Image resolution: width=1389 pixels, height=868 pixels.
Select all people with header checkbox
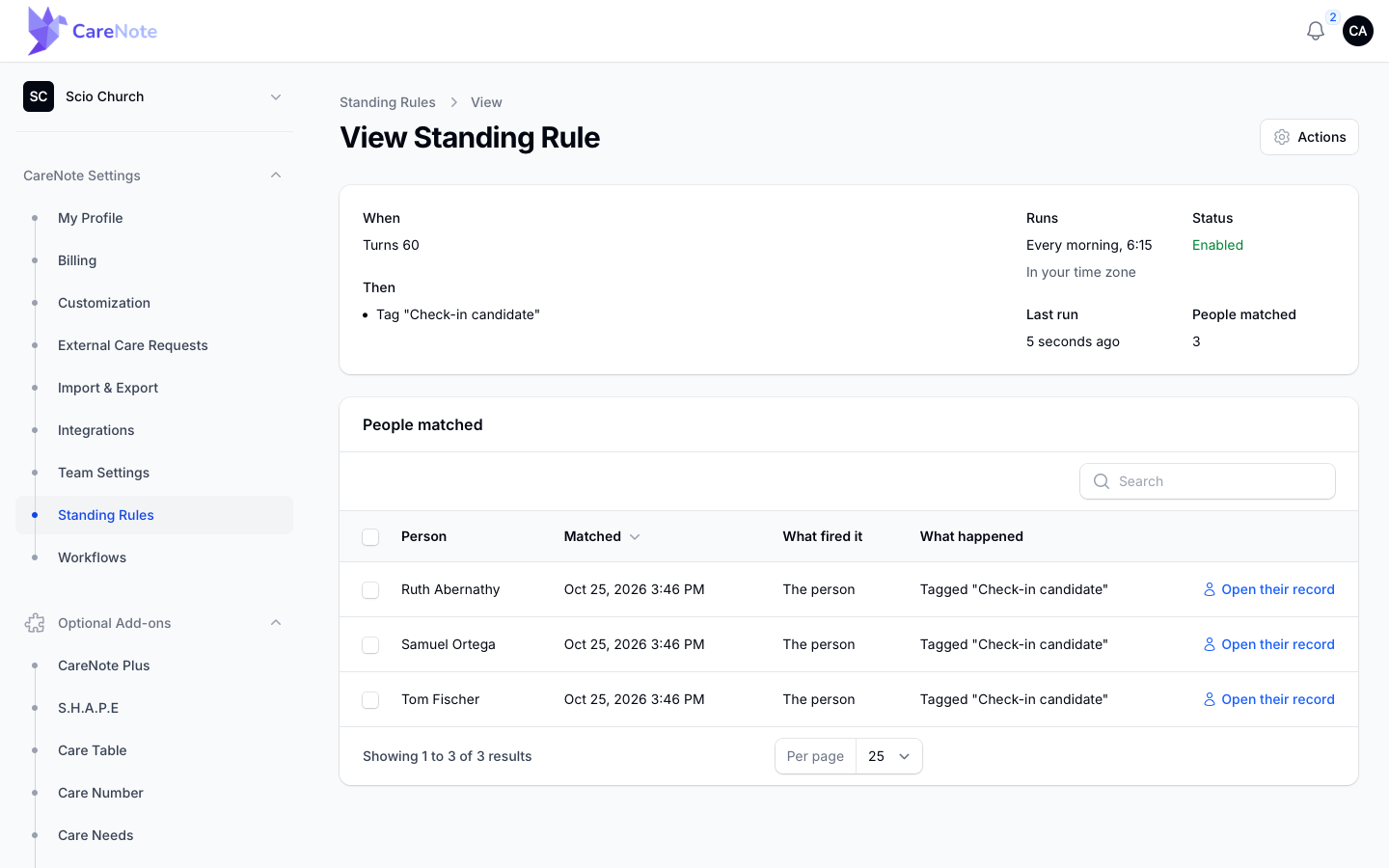370,537
